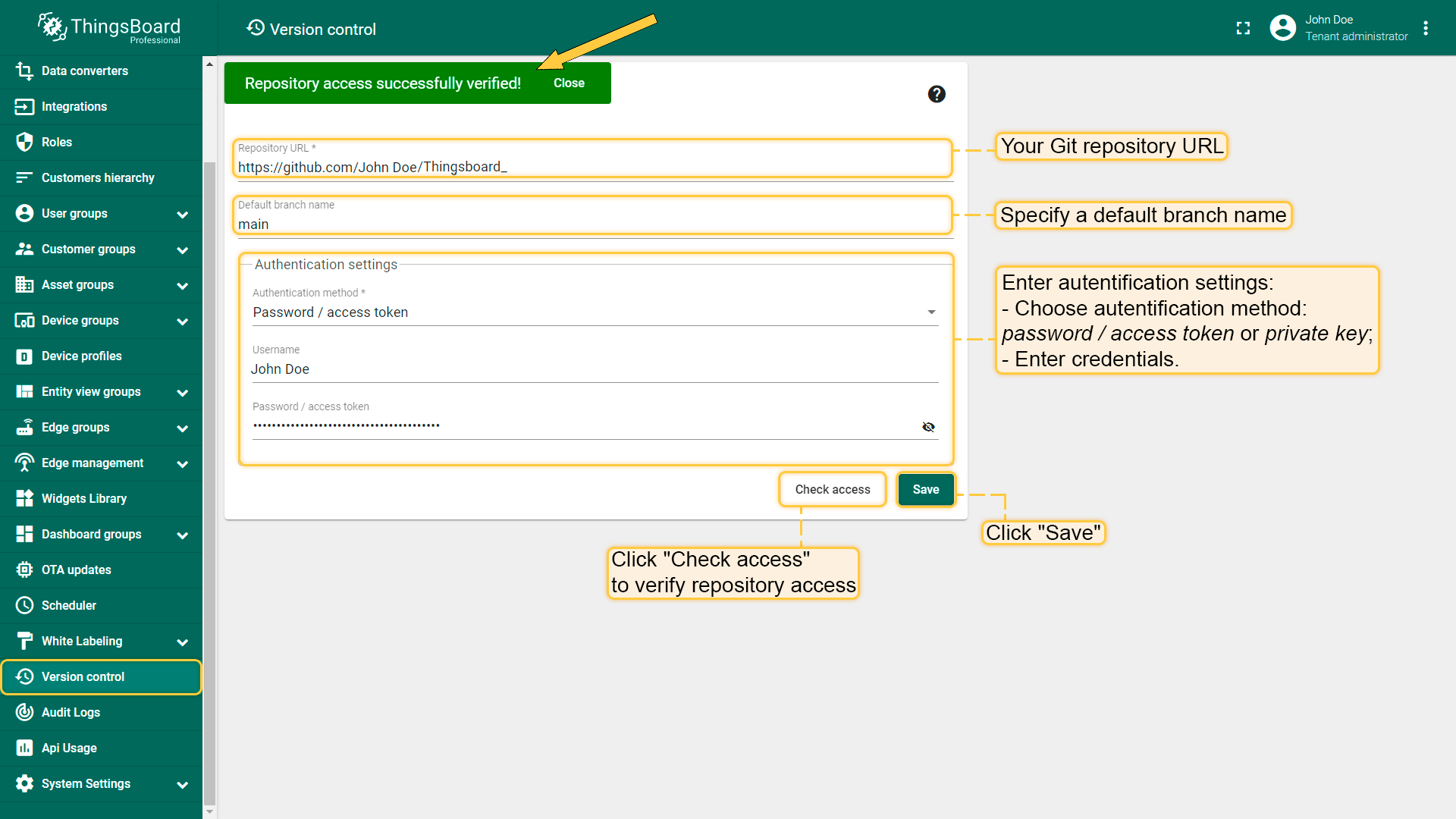Click the Integrations sidebar icon
1456x819 pixels.
click(x=24, y=106)
